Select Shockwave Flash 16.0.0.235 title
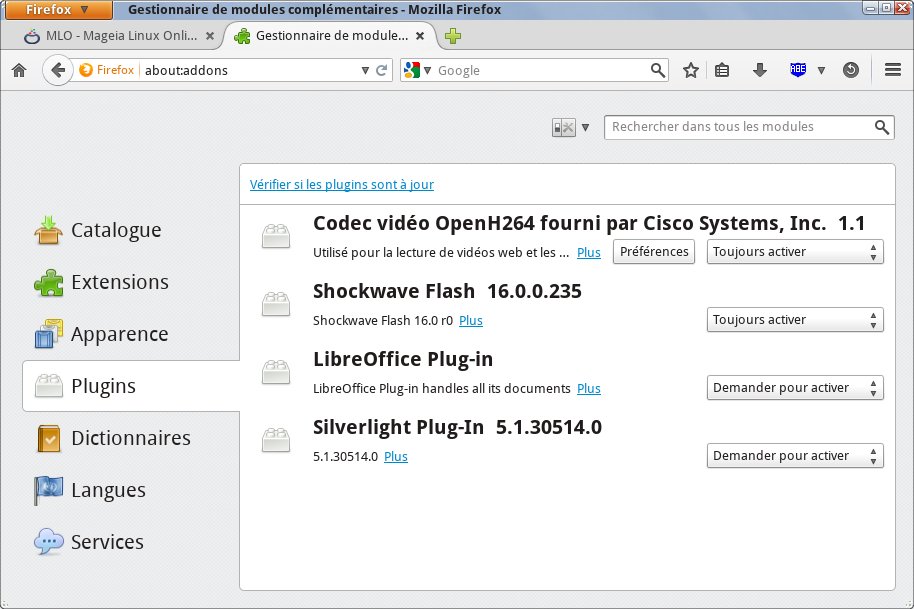The width and height of the screenshot is (914, 609). (447, 291)
